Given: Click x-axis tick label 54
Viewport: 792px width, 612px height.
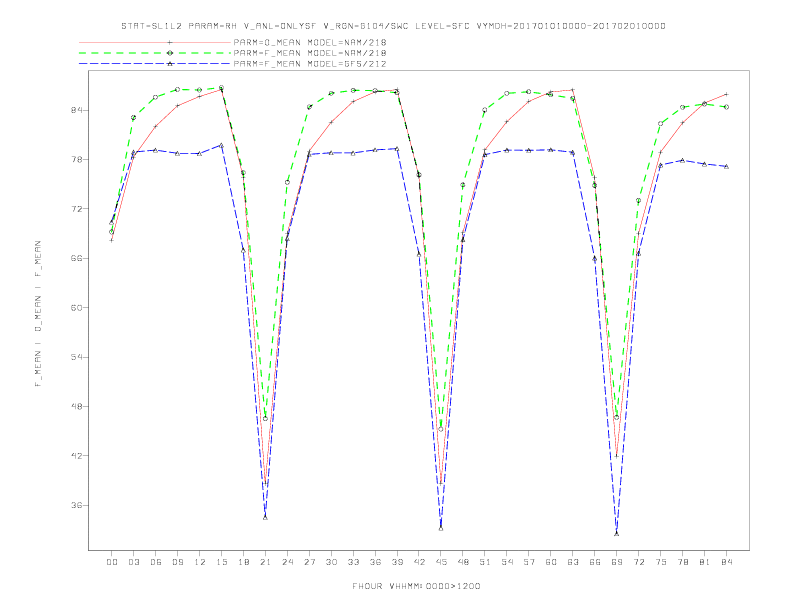Looking at the screenshot, I should pos(507,562).
